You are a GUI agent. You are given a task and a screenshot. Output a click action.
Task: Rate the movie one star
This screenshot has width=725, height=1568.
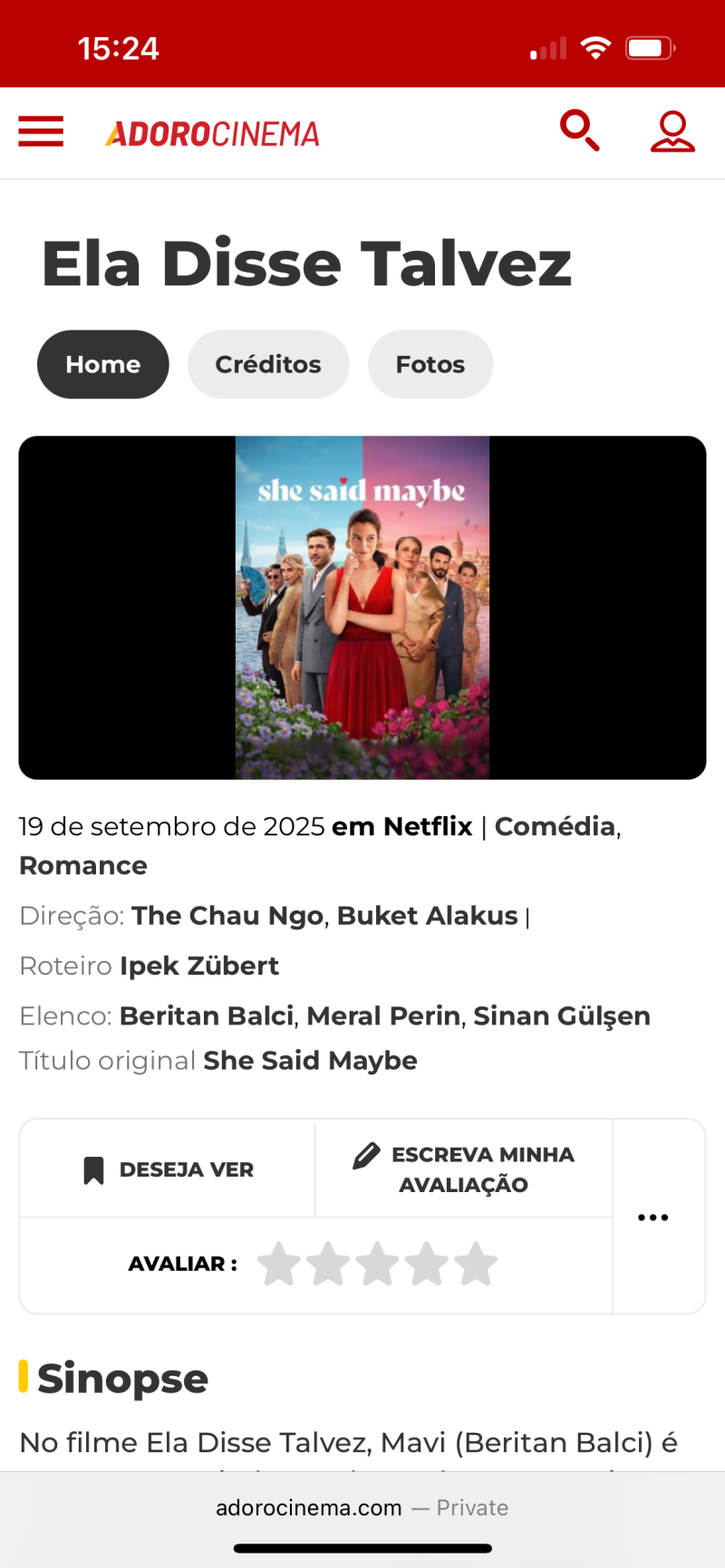tap(278, 1264)
